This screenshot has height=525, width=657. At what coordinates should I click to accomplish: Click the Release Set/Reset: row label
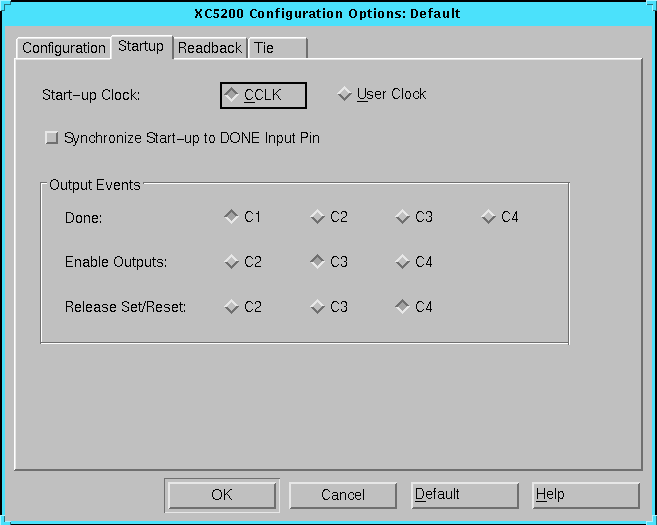pos(125,307)
